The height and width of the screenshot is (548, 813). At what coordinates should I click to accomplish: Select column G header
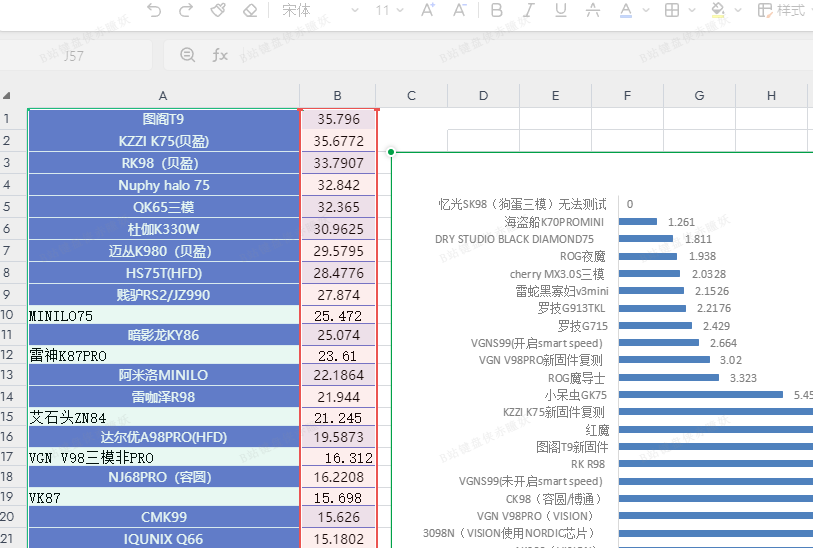point(699,95)
